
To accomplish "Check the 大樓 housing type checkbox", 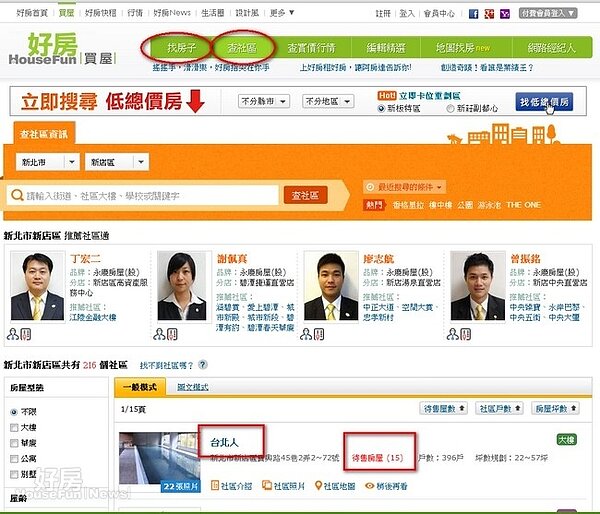I will tap(12, 428).
